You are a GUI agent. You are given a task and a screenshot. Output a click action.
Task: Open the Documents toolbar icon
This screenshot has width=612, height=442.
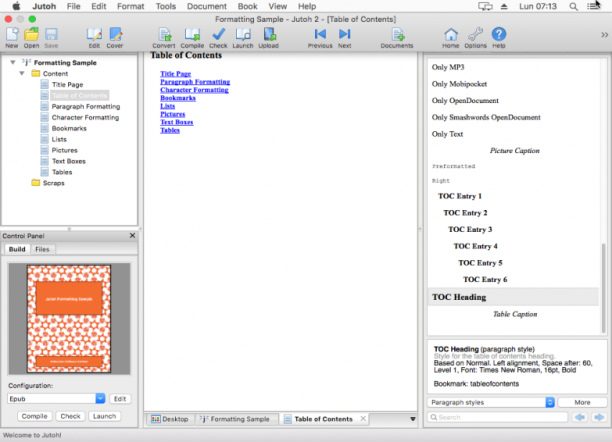click(x=397, y=38)
